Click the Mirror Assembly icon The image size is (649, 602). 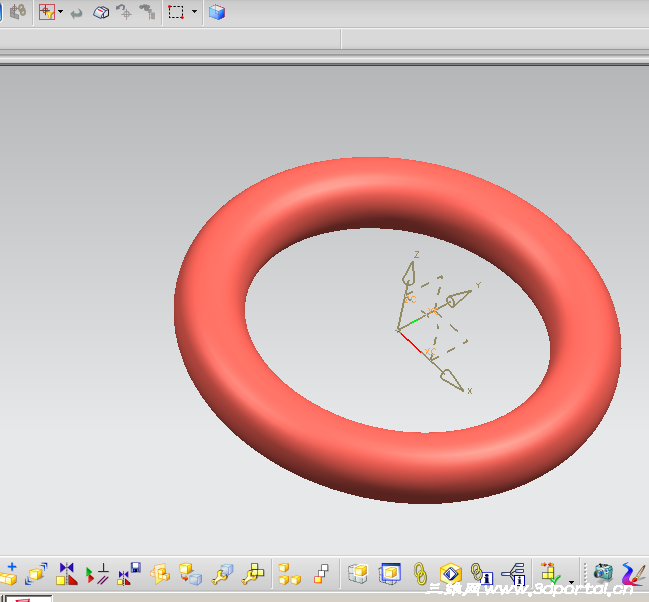(67, 574)
